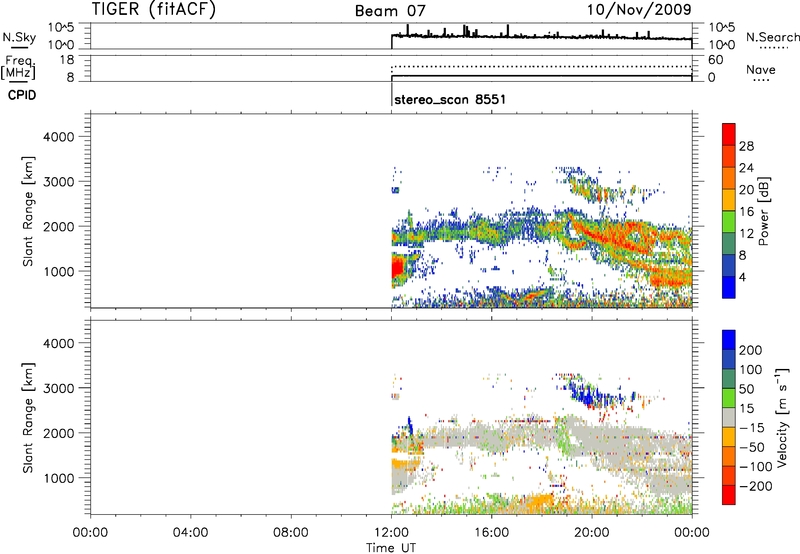This screenshot has height=554, width=800.
Task: Click the -15 label on Velocity colorbar
Action: (752, 427)
